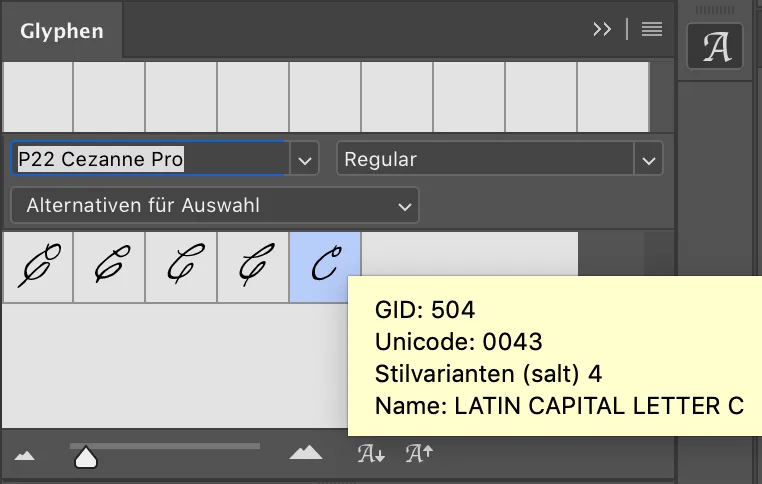
Task: Collapse the panel with double chevron icon
Action: click(602, 30)
